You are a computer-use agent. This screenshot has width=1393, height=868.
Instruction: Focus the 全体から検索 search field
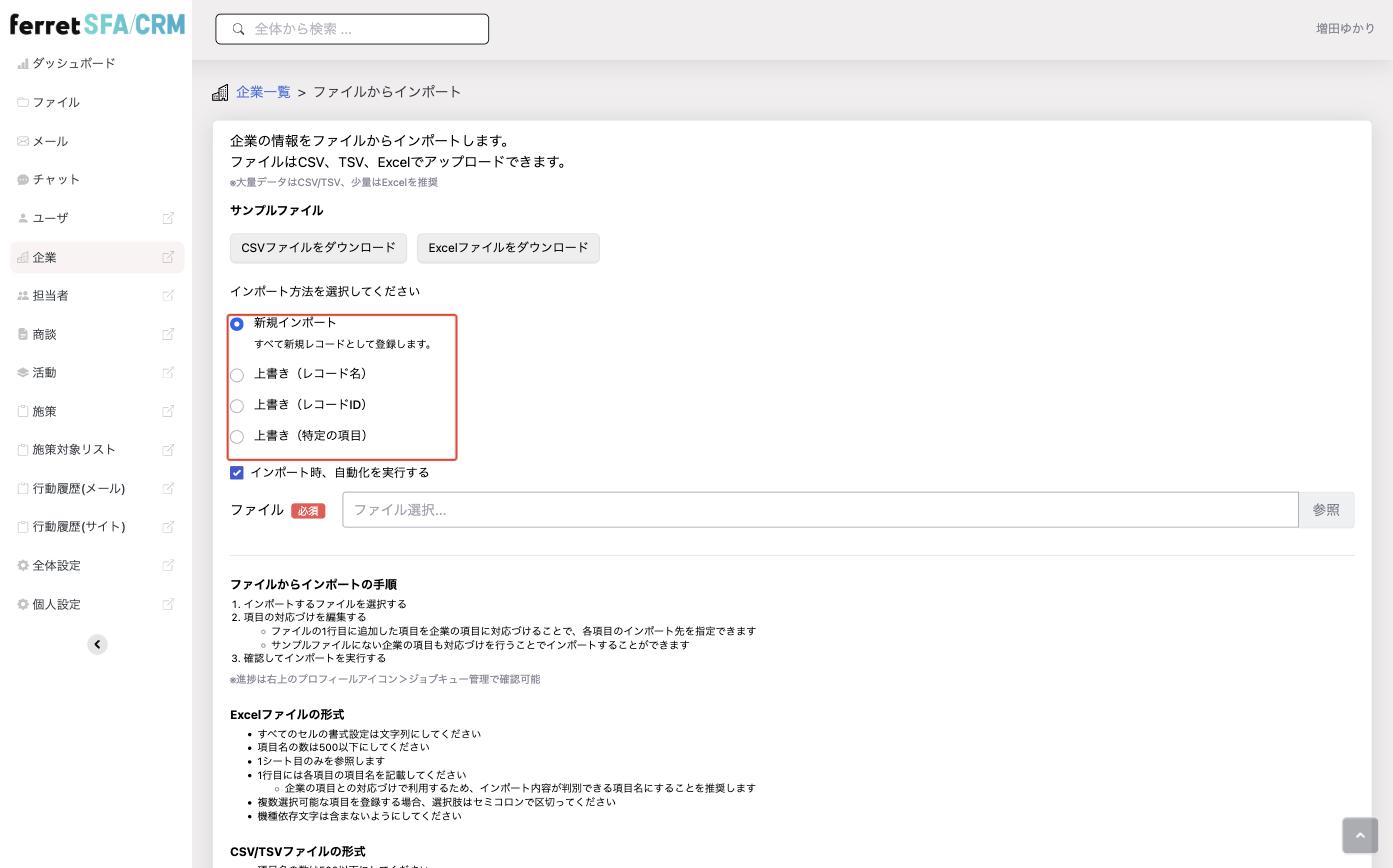point(352,29)
